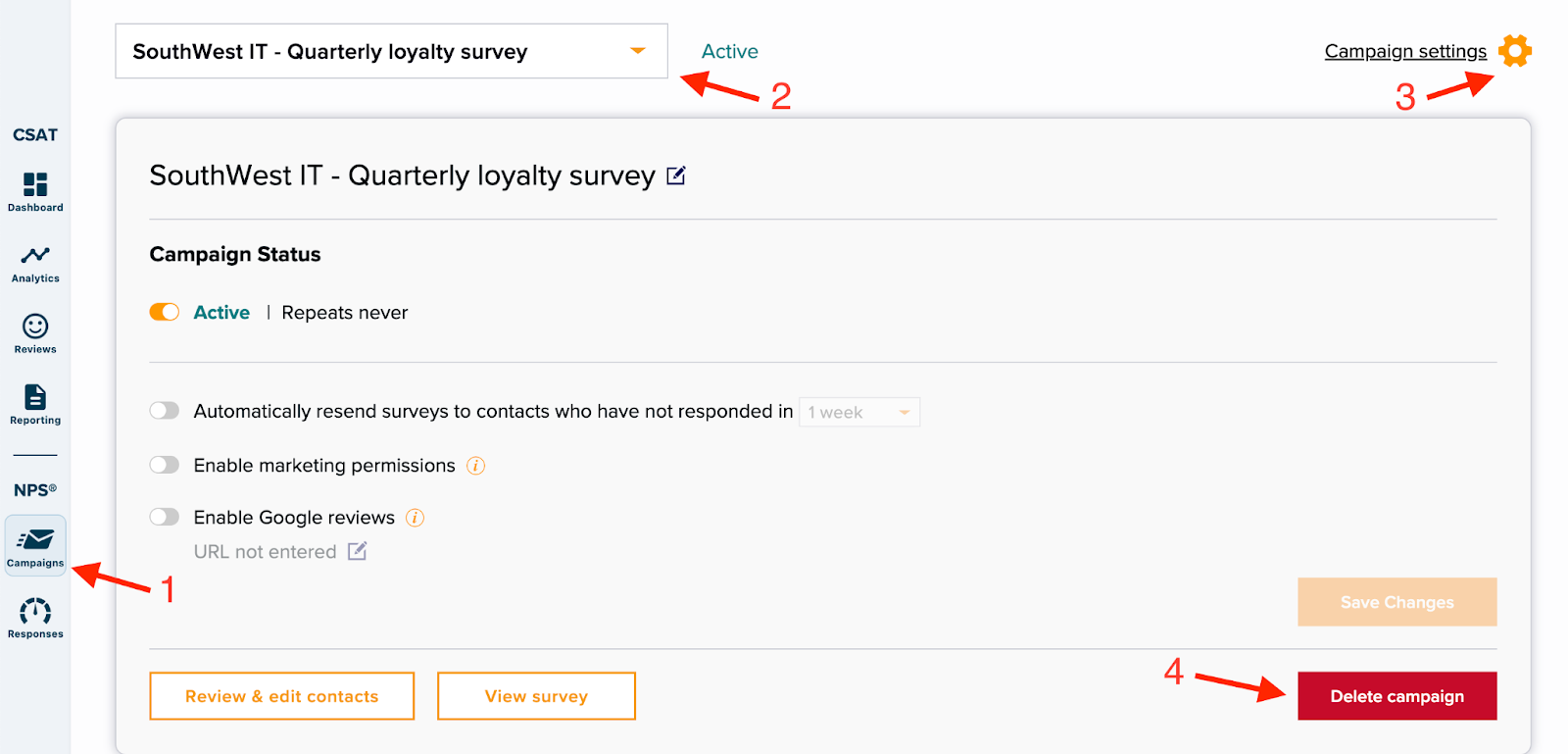1568x754 pixels.
Task: Turn off the Active campaign status toggle
Action: coord(165,312)
